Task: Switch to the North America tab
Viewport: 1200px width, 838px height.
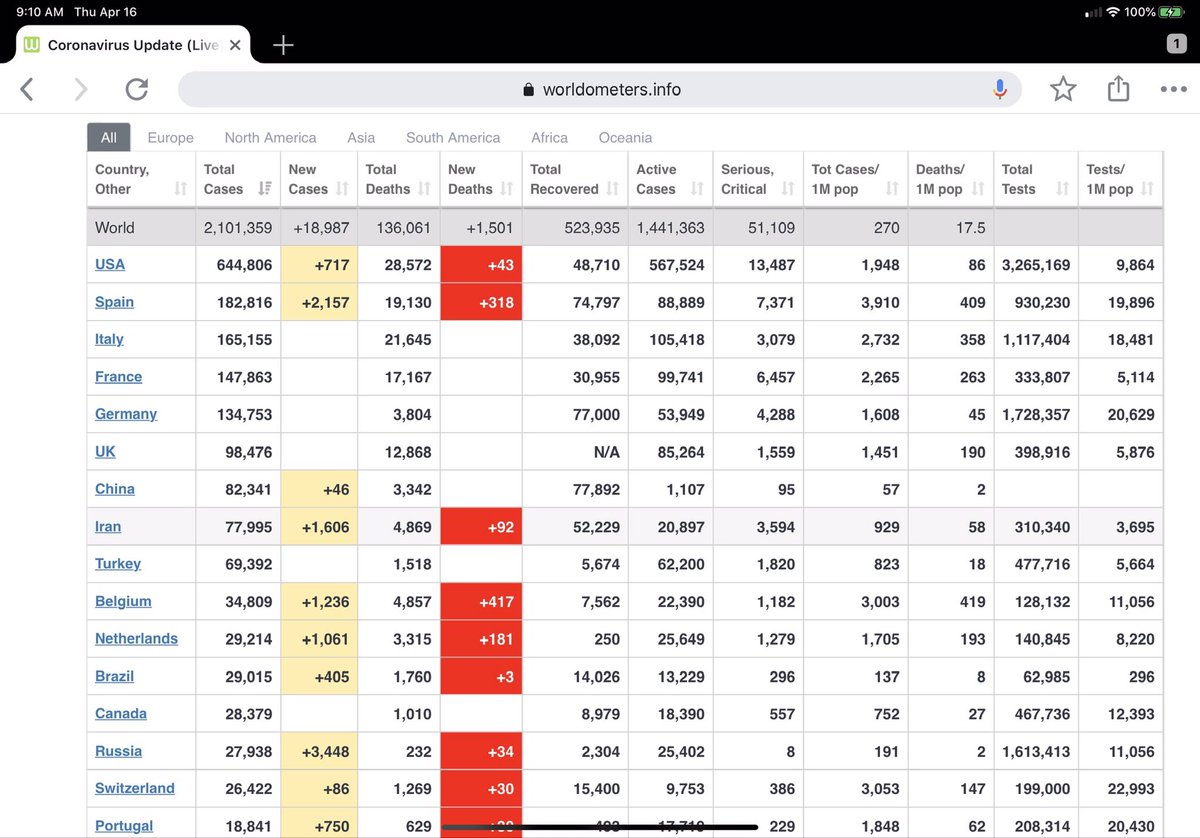Action: (270, 138)
